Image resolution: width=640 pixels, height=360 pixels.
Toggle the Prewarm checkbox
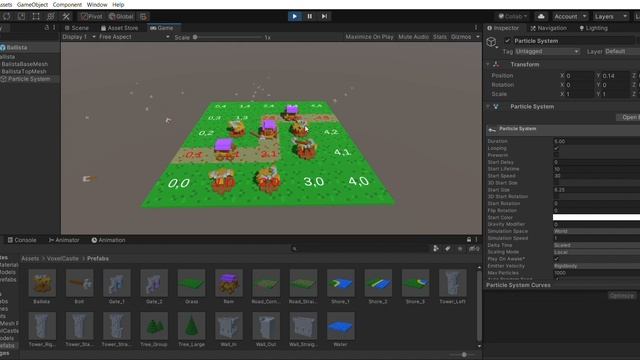click(556, 155)
